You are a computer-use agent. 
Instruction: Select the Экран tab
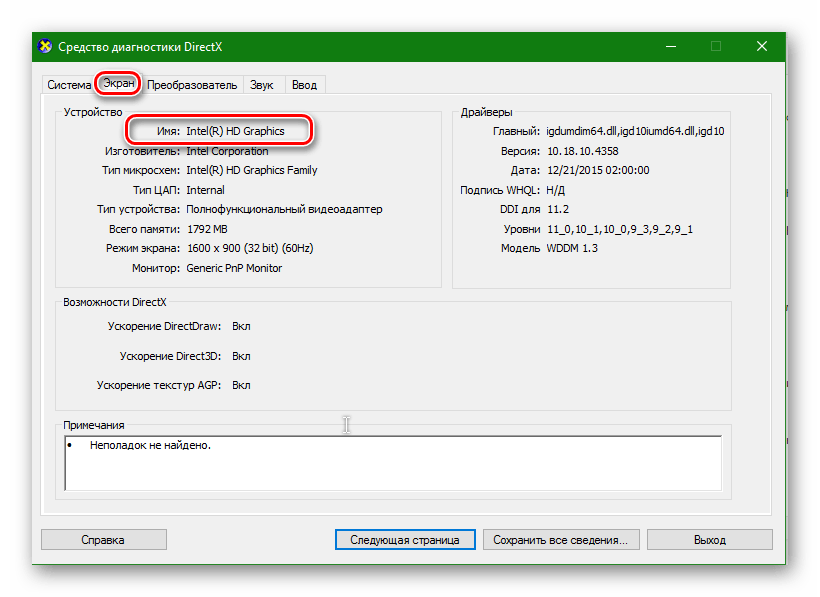[119, 84]
